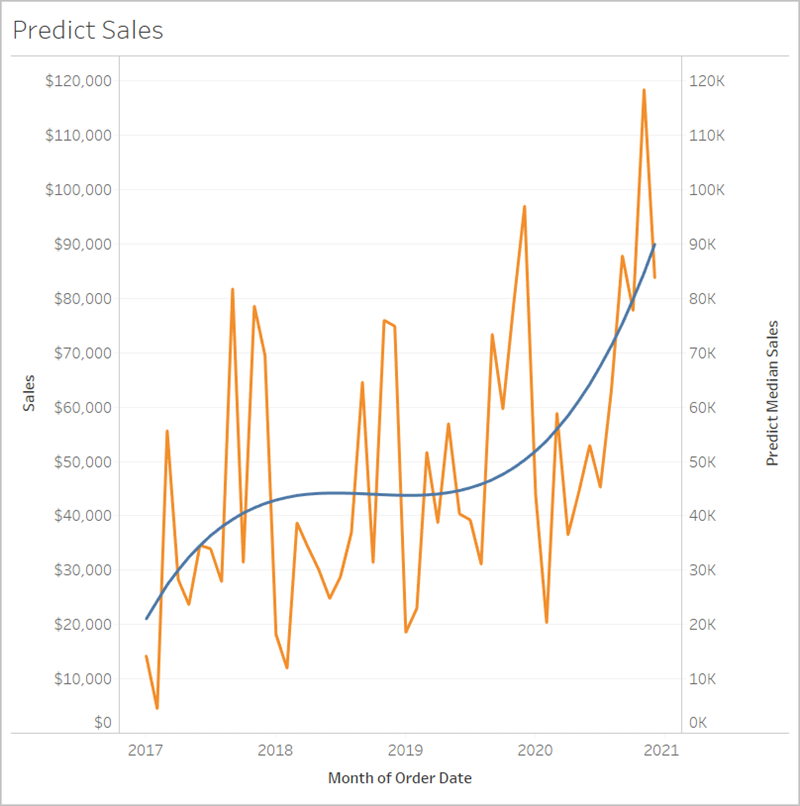Select the "Predict Median Sales" right axis title

771,393
